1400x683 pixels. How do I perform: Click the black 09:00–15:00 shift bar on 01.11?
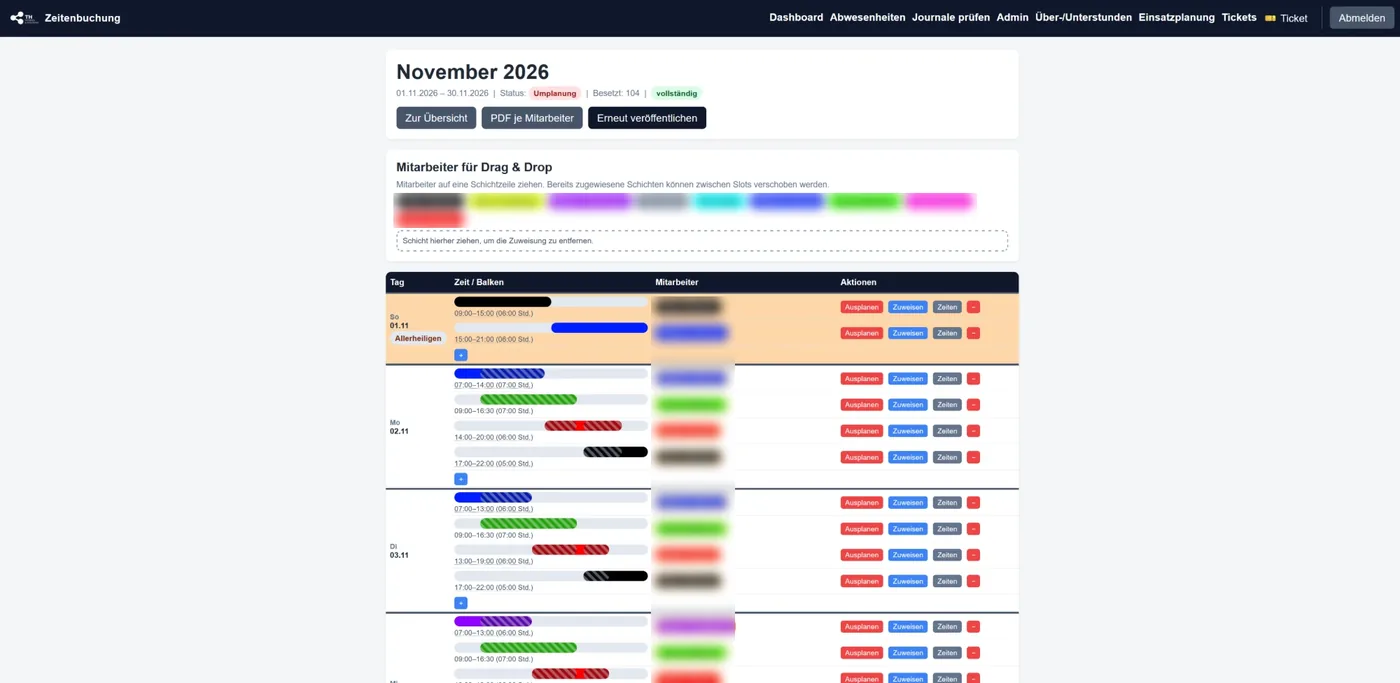tap(502, 302)
